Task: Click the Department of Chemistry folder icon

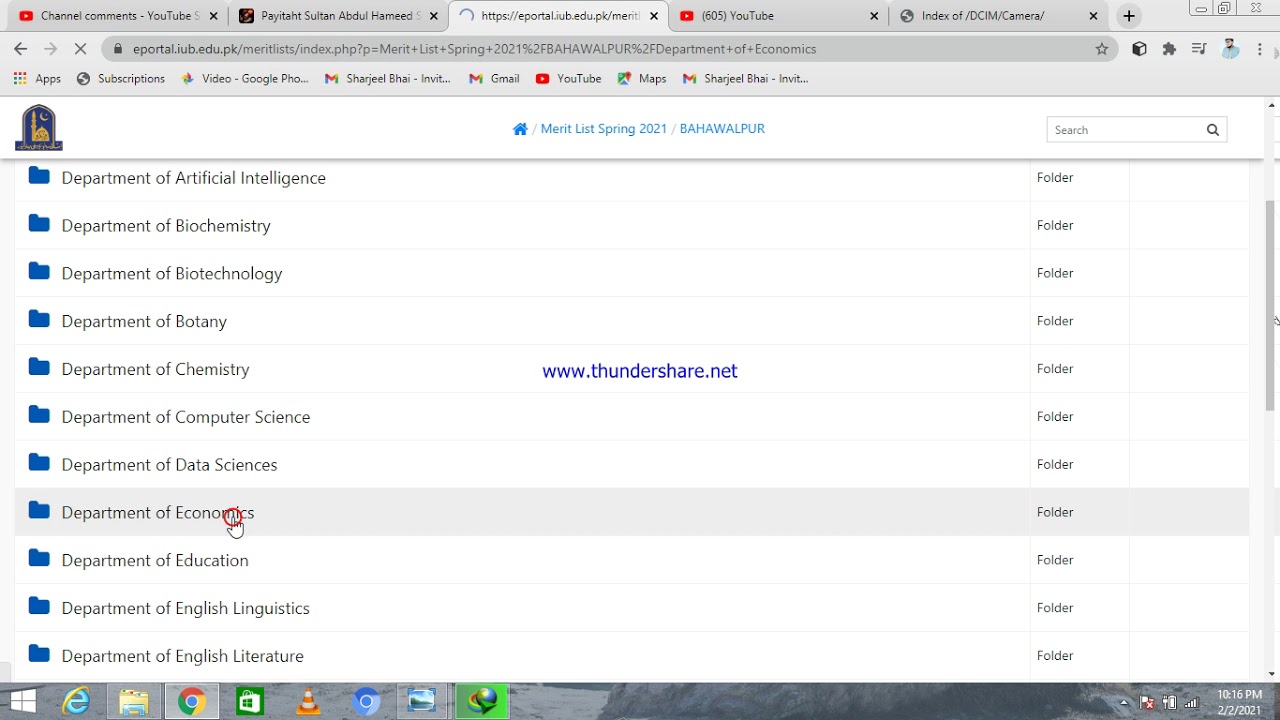Action: pos(39,368)
